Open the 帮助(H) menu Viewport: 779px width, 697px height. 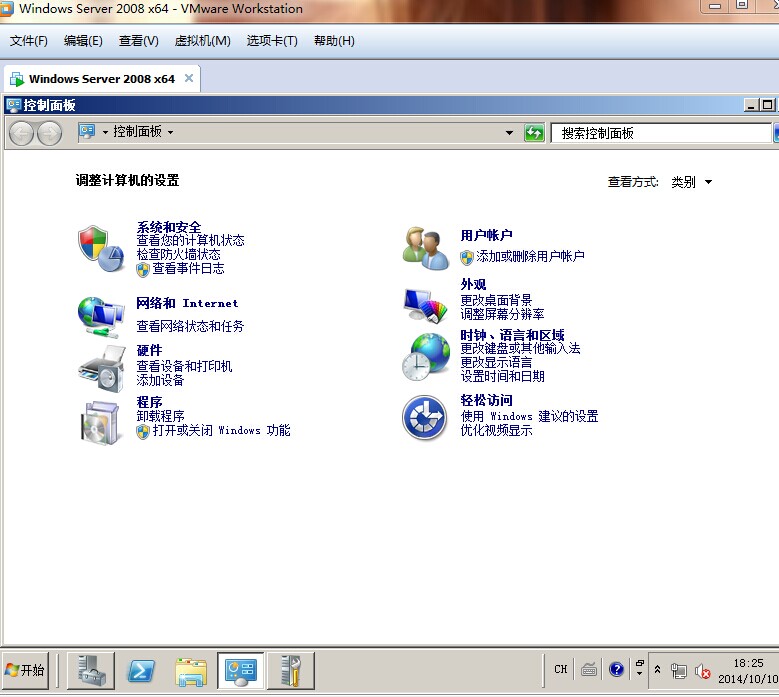334,41
